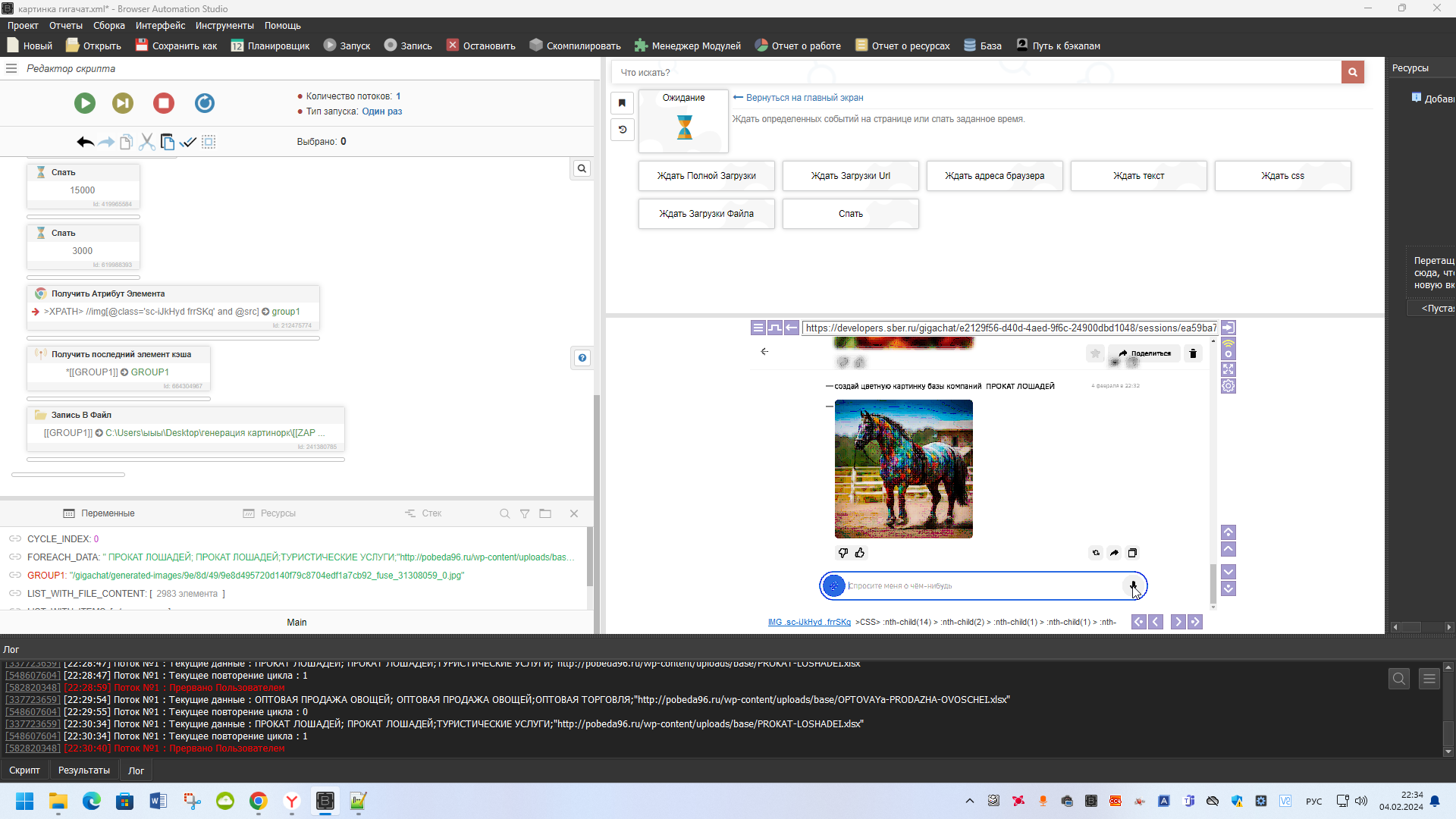Click the green Run script button
This screenshot has height=819, width=1456.
[x=85, y=103]
